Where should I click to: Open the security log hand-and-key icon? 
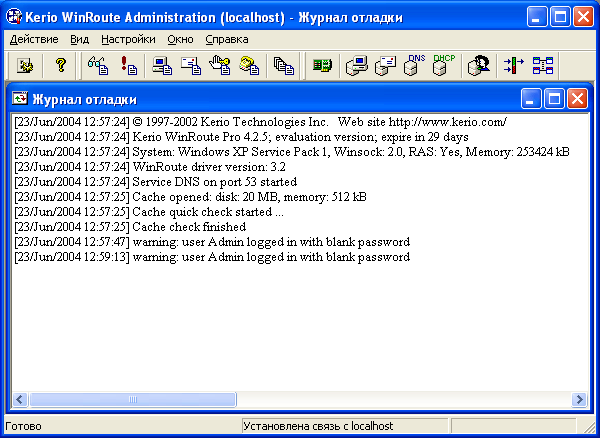[220, 65]
